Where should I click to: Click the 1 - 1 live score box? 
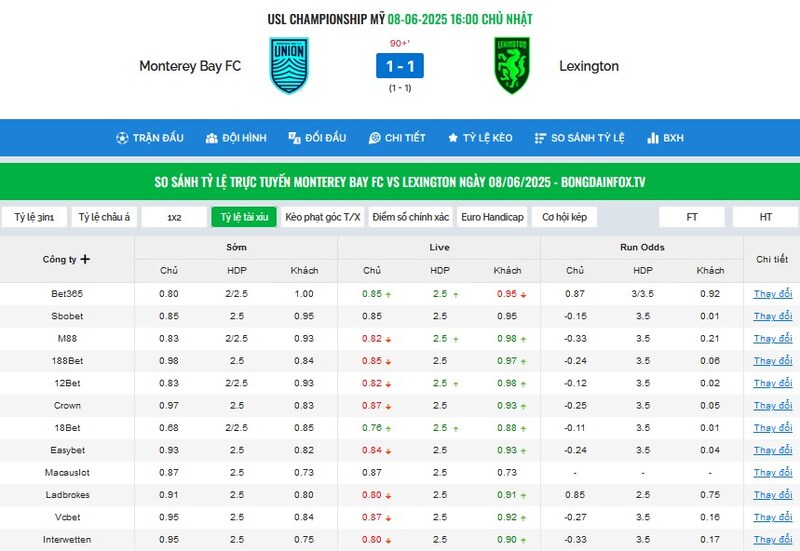pos(399,66)
